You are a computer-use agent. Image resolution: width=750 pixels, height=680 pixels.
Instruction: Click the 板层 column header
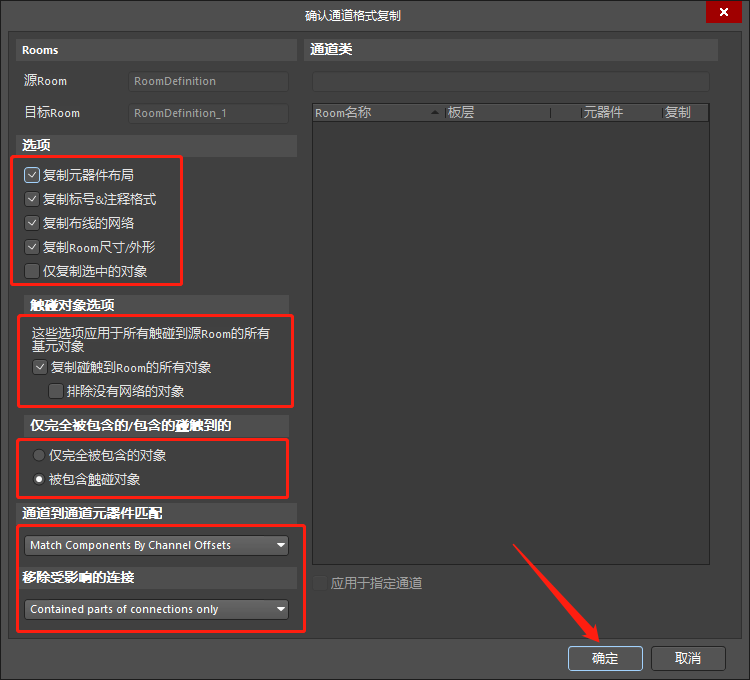(x=498, y=113)
